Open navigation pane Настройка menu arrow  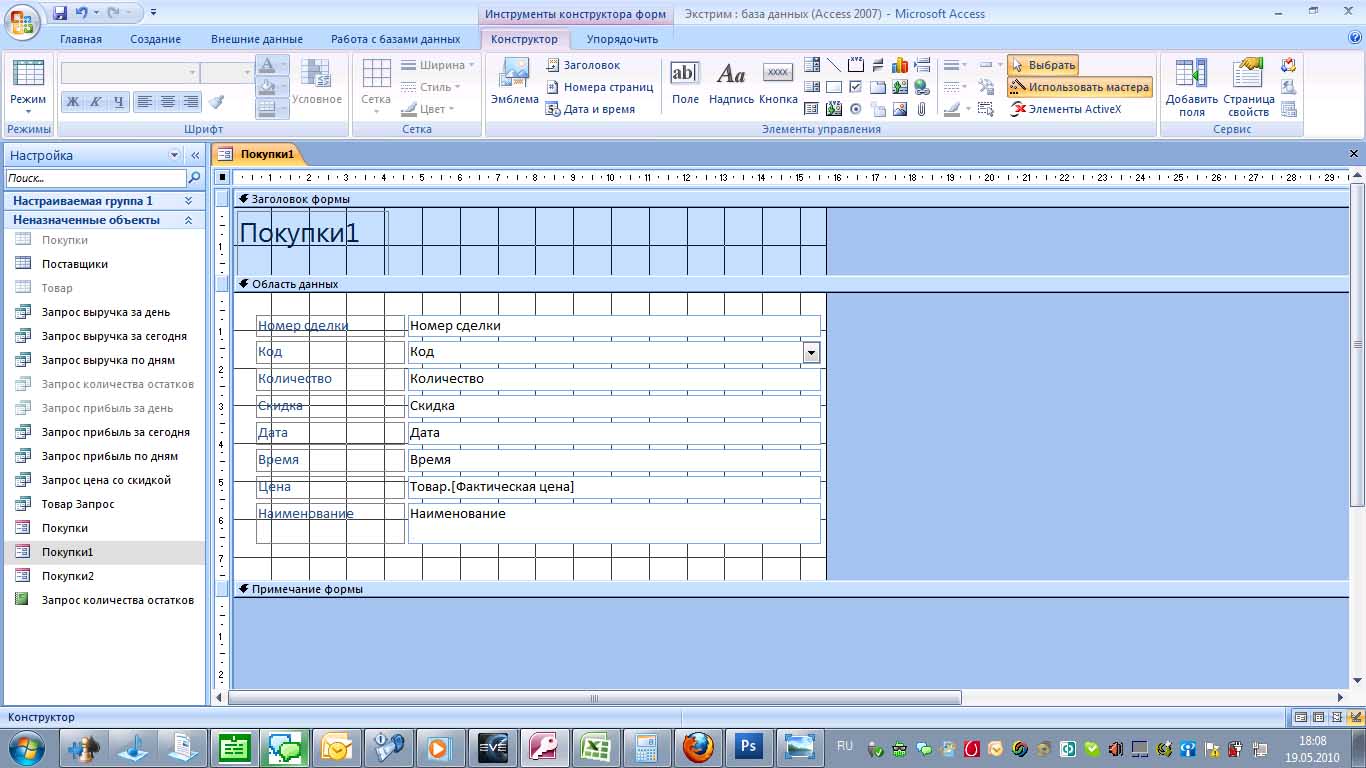click(x=175, y=156)
